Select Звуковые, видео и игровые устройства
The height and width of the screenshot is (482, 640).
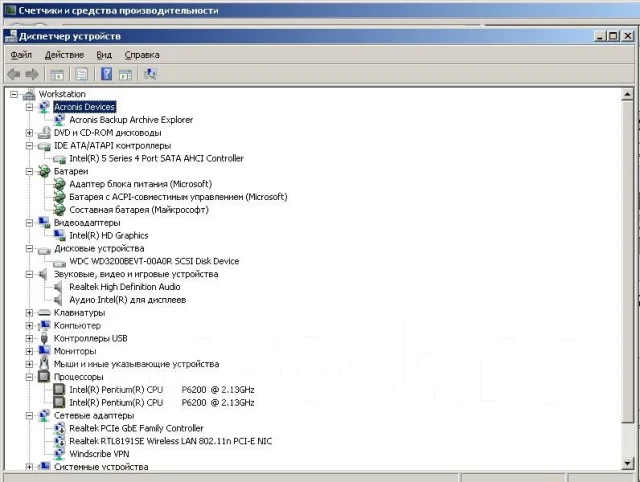pos(136,274)
